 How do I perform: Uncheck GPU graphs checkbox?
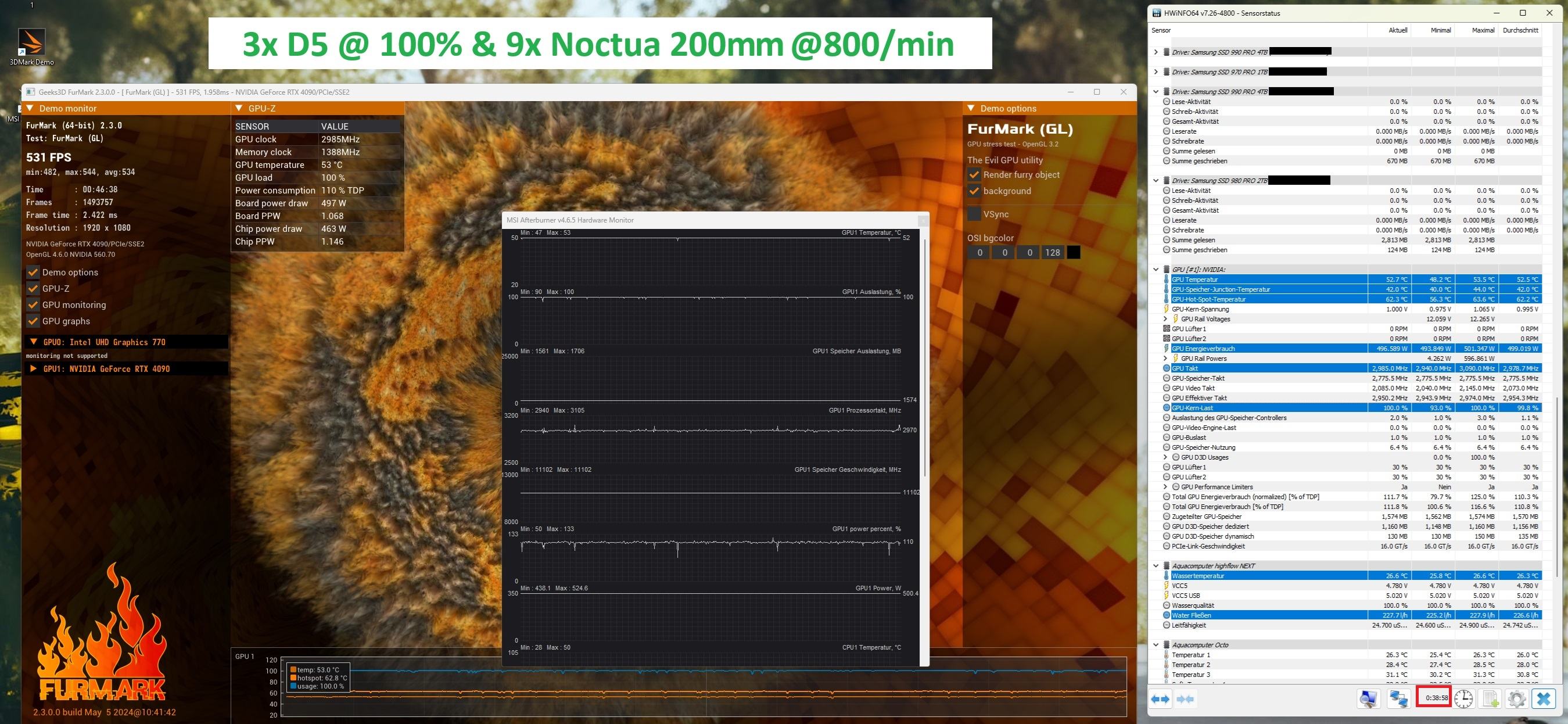(x=33, y=321)
